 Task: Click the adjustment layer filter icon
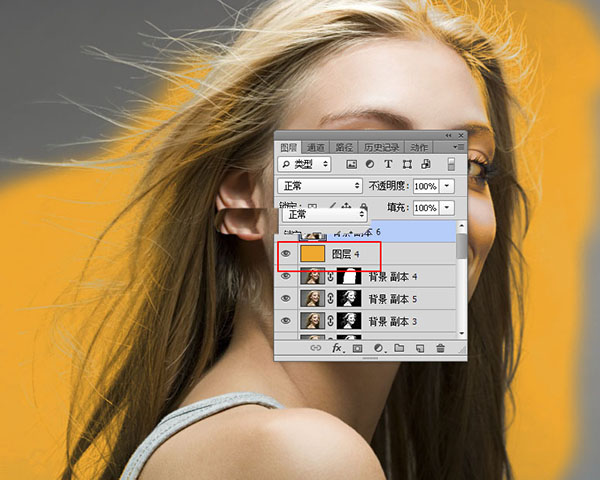(370, 164)
